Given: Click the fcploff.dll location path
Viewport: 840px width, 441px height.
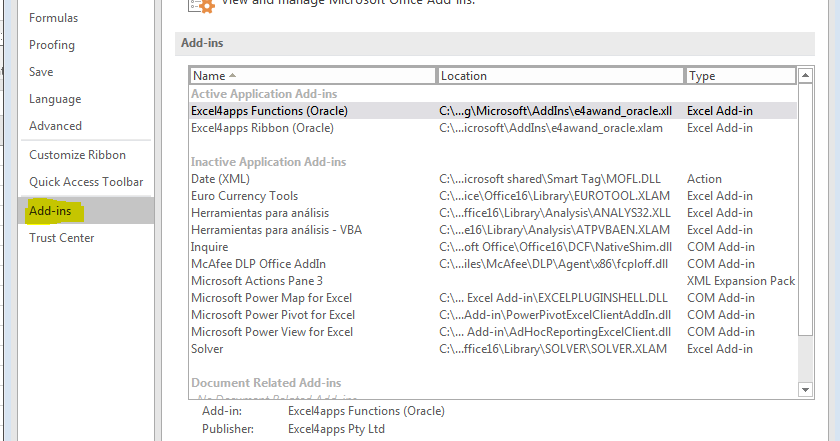Looking at the screenshot, I should click(553, 264).
